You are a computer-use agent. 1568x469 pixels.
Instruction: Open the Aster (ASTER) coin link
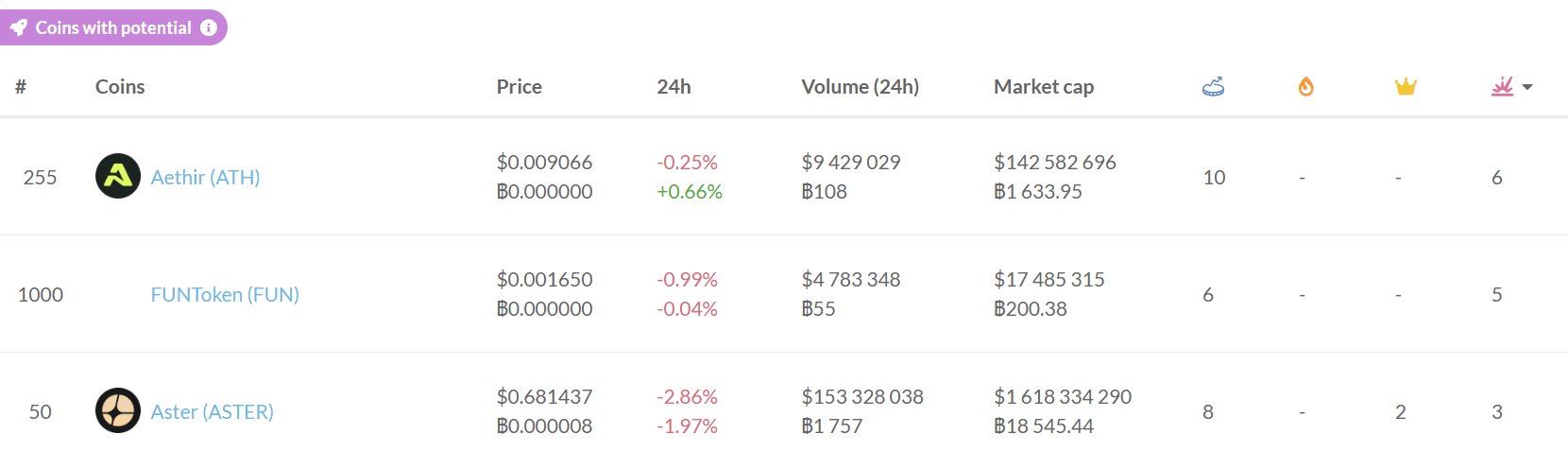[x=212, y=412]
